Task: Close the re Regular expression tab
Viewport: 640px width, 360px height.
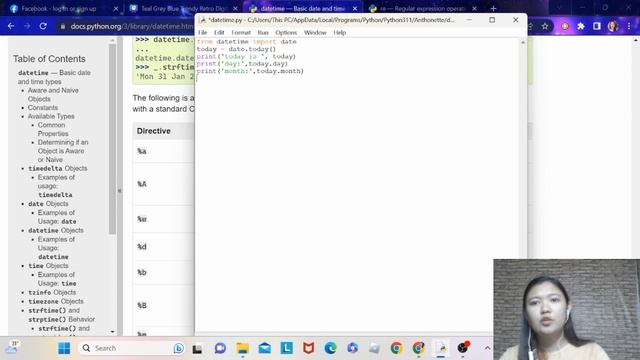Action: click(474, 9)
